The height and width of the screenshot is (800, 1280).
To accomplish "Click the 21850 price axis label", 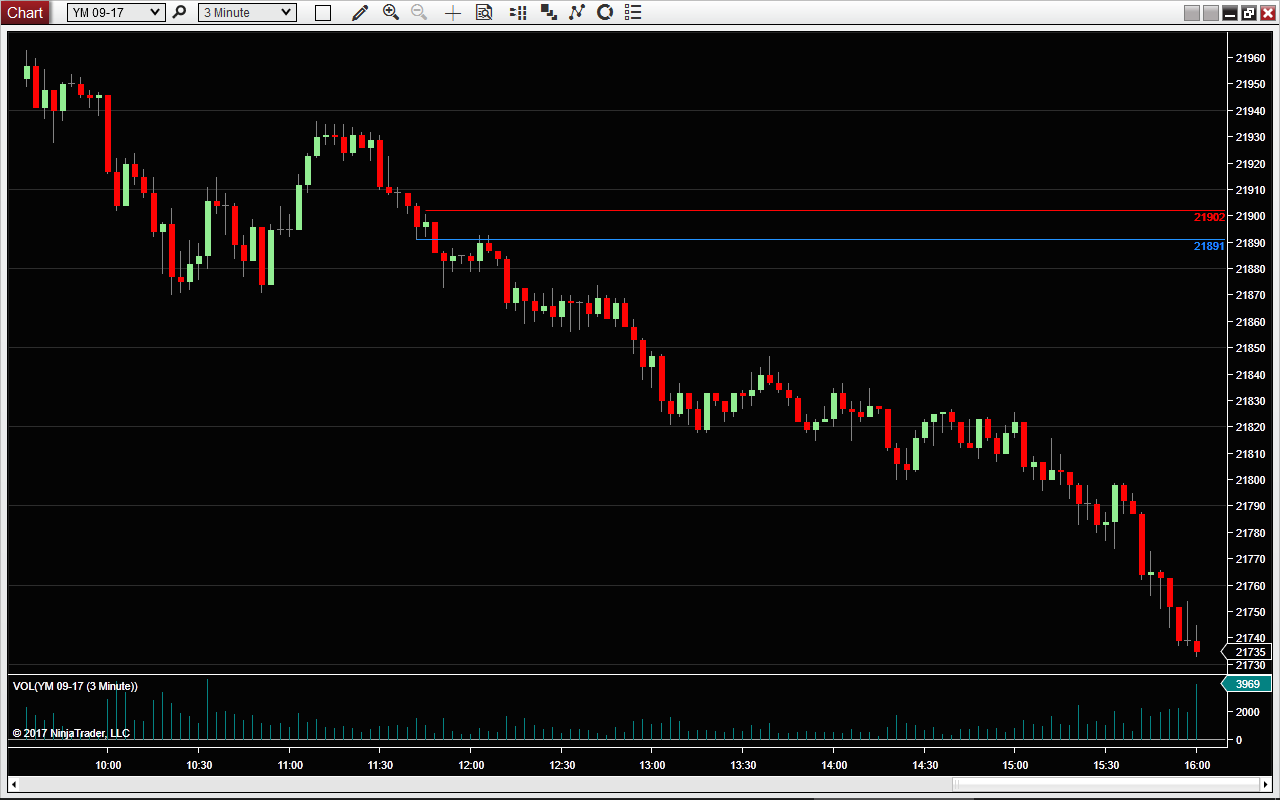I will tap(1250, 348).
